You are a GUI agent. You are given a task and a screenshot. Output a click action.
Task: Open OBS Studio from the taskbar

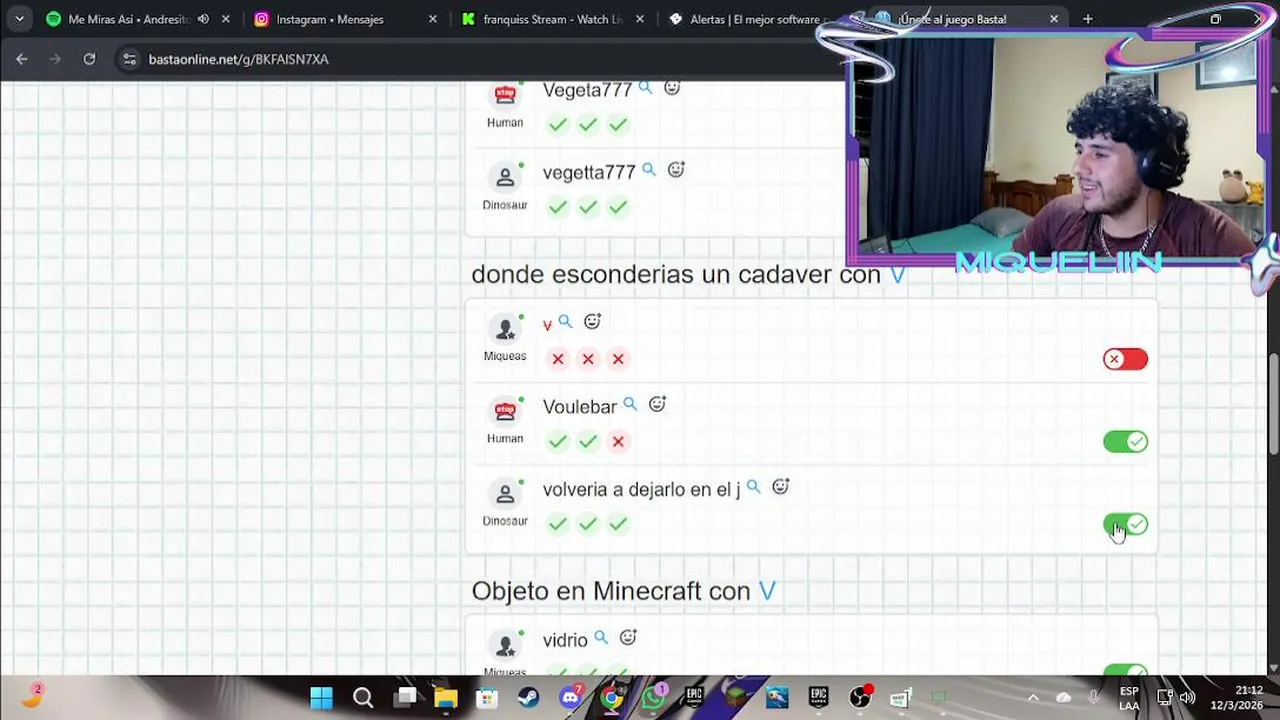pyautogui.click(x=860, y=697)
